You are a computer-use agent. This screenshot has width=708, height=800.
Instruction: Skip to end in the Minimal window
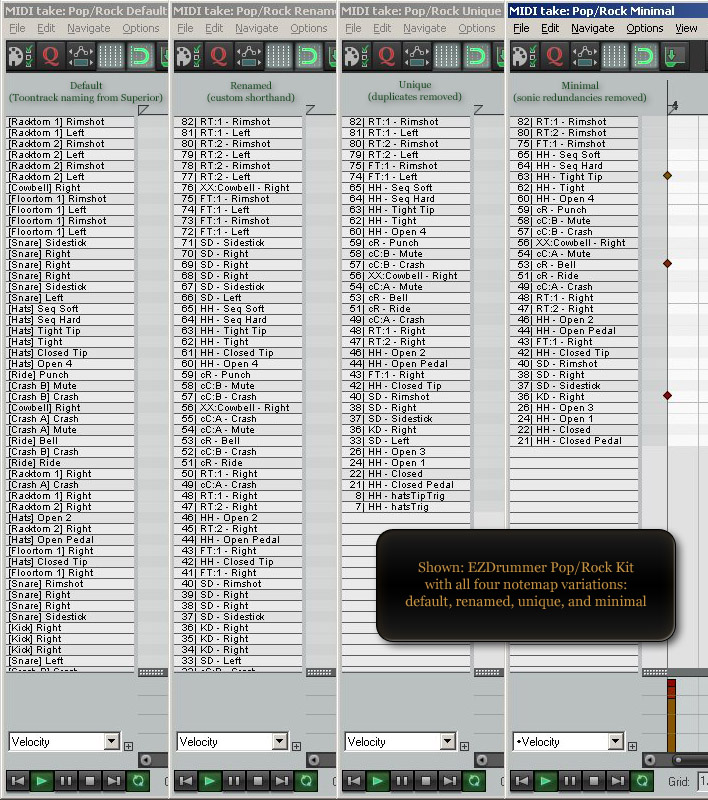618,781
